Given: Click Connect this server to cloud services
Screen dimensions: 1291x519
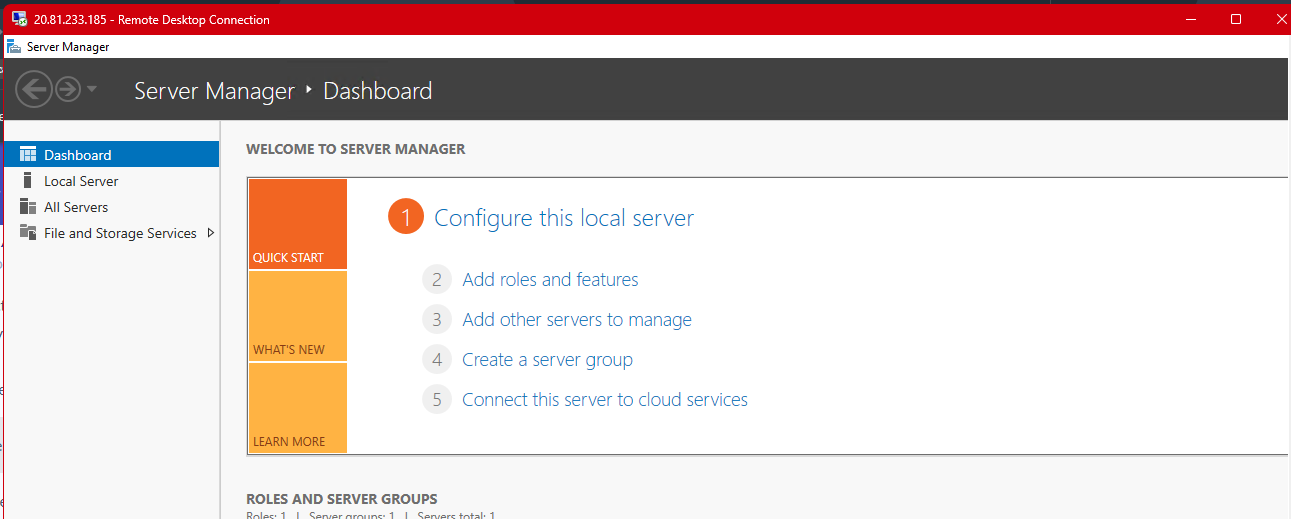Looking at the screenshot, I should [x=605, y=399].
